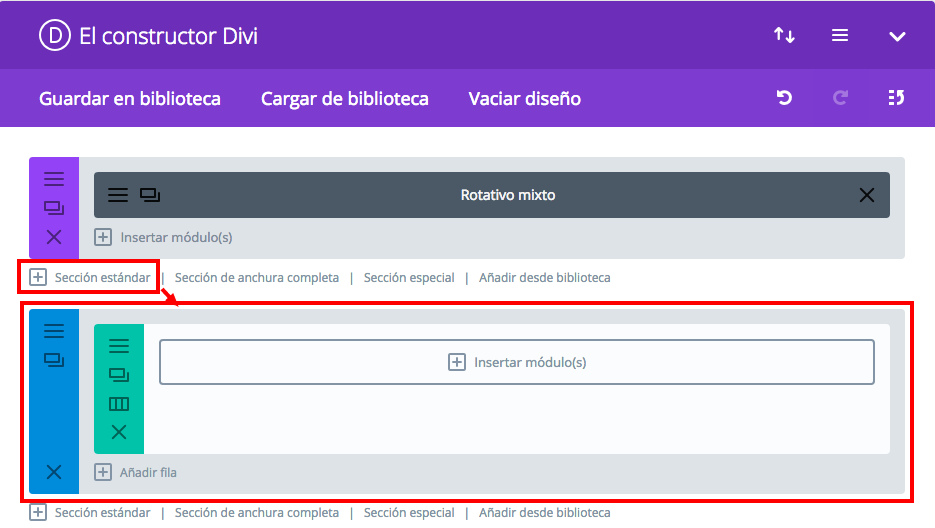935x528 pixels.
Task: Click the top Sección de anchura completa link
Action: coord(256,277)
